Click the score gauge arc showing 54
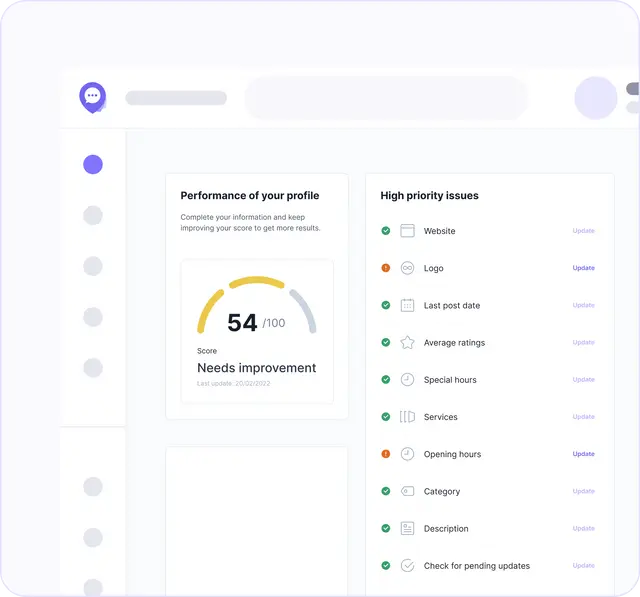 [x=257, y=305]
